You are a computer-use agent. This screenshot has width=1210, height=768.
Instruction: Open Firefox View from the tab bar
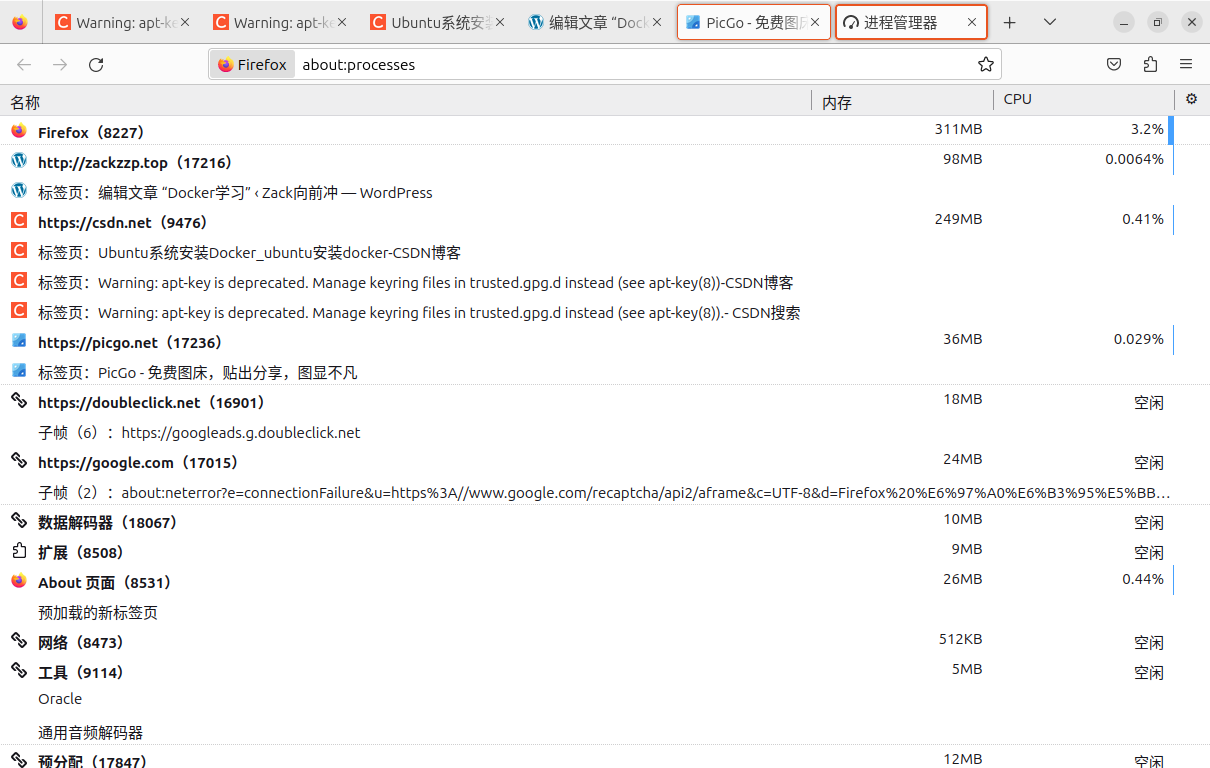(20, 22)
